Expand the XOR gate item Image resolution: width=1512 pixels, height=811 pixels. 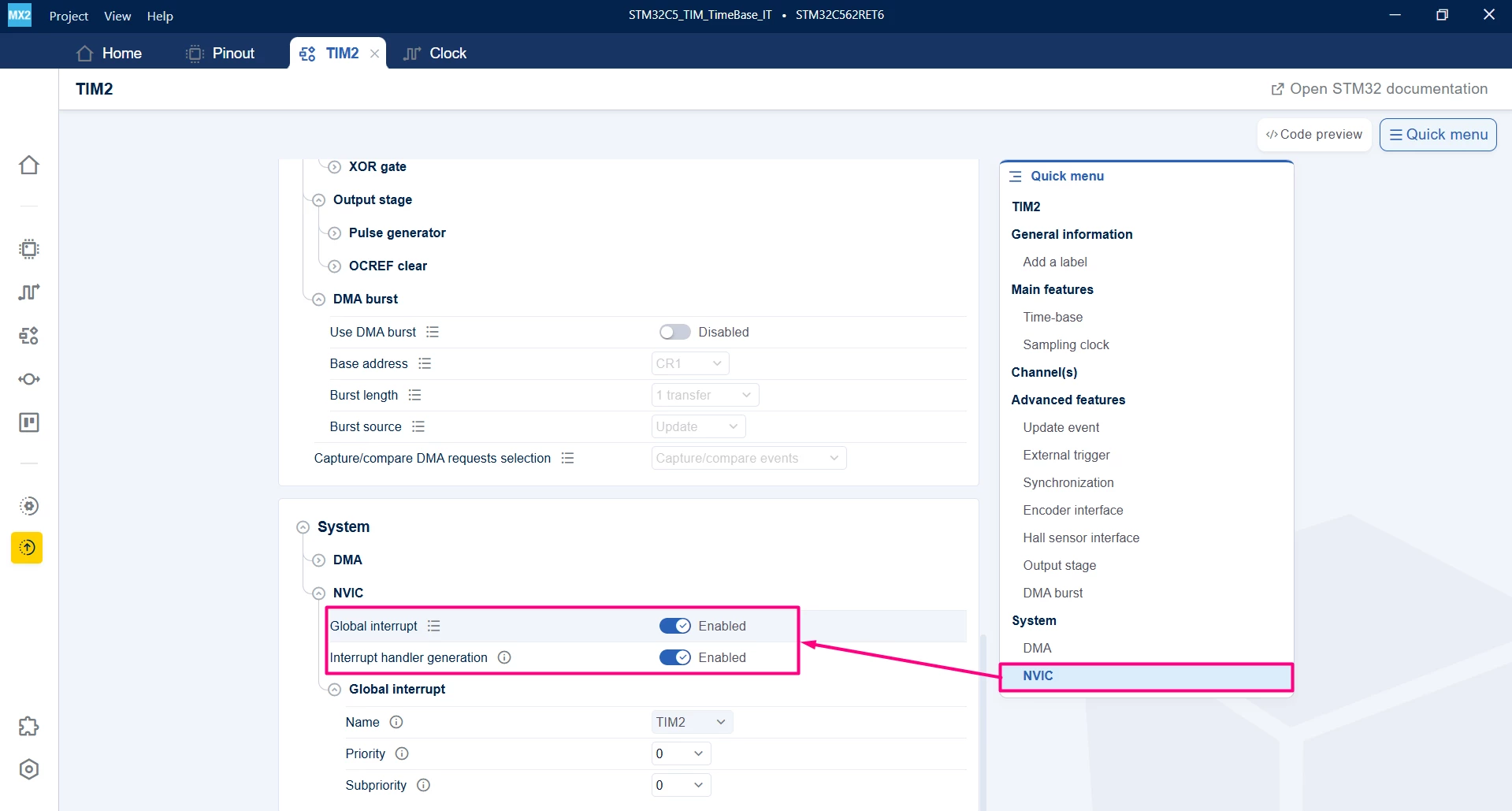335,167
